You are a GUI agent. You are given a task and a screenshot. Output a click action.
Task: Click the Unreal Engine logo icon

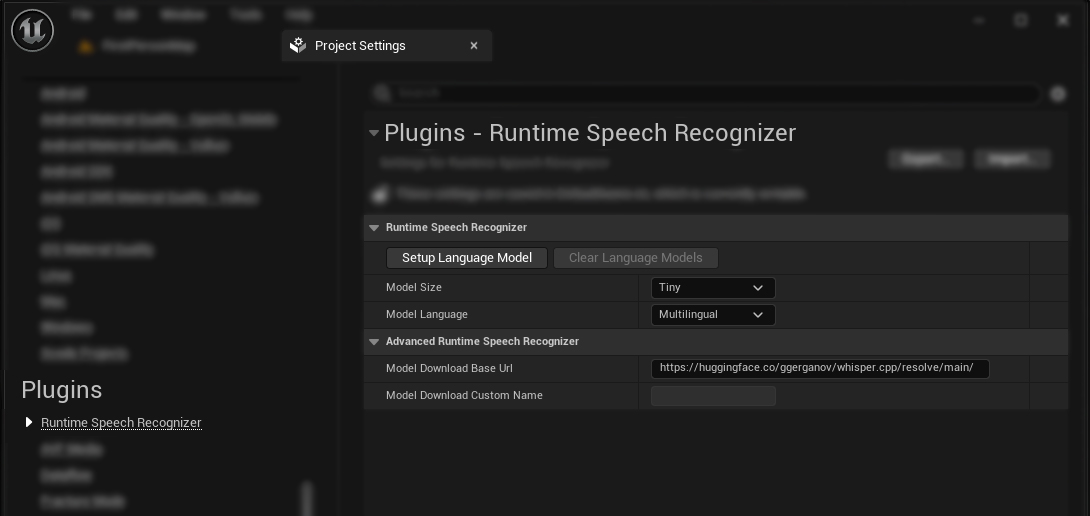coord(32,31)
